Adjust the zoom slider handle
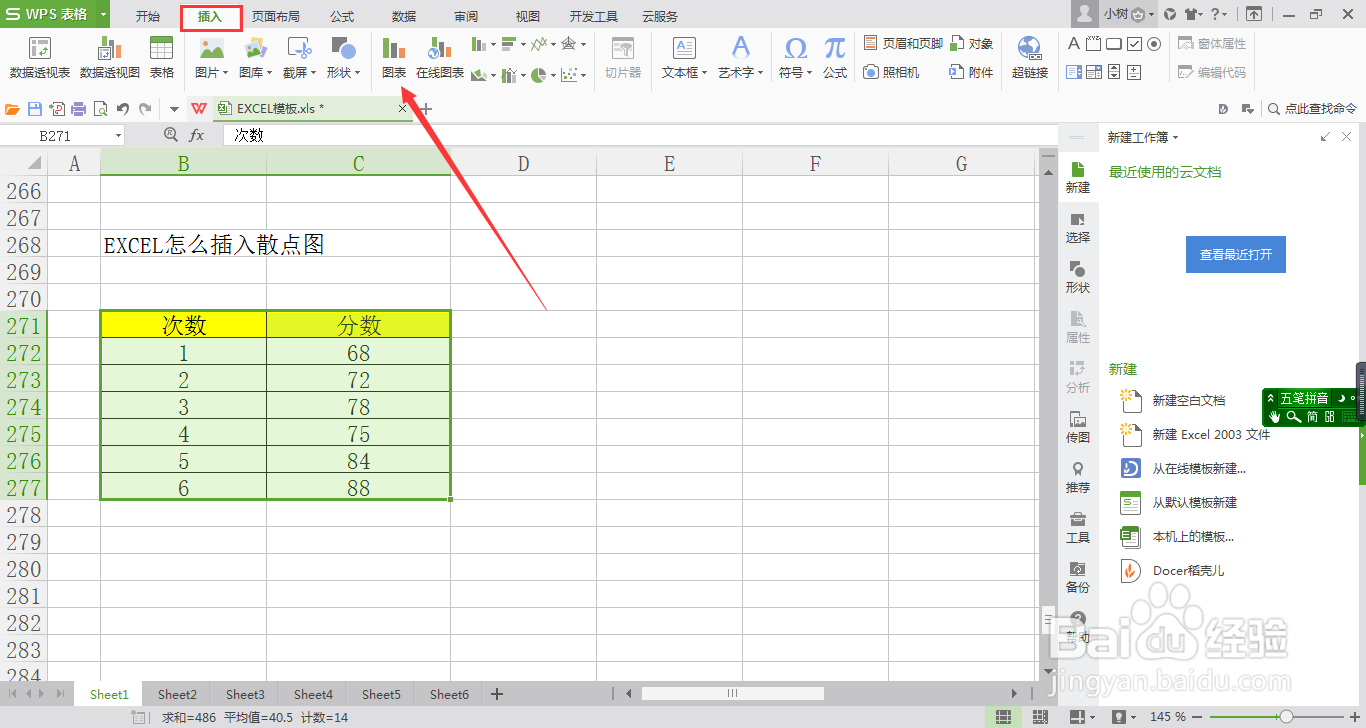This screenshot has height=728, width=1366. click(x=1285, y=717)
